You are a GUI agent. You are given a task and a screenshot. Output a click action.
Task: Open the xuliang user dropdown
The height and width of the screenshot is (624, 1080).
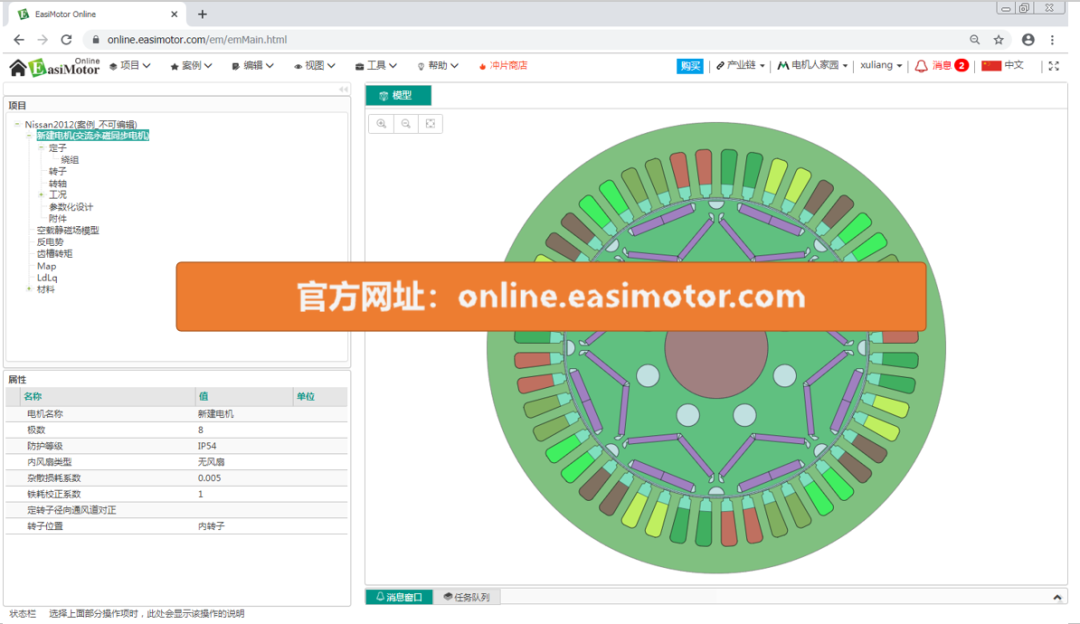click(x=878, y=65)
